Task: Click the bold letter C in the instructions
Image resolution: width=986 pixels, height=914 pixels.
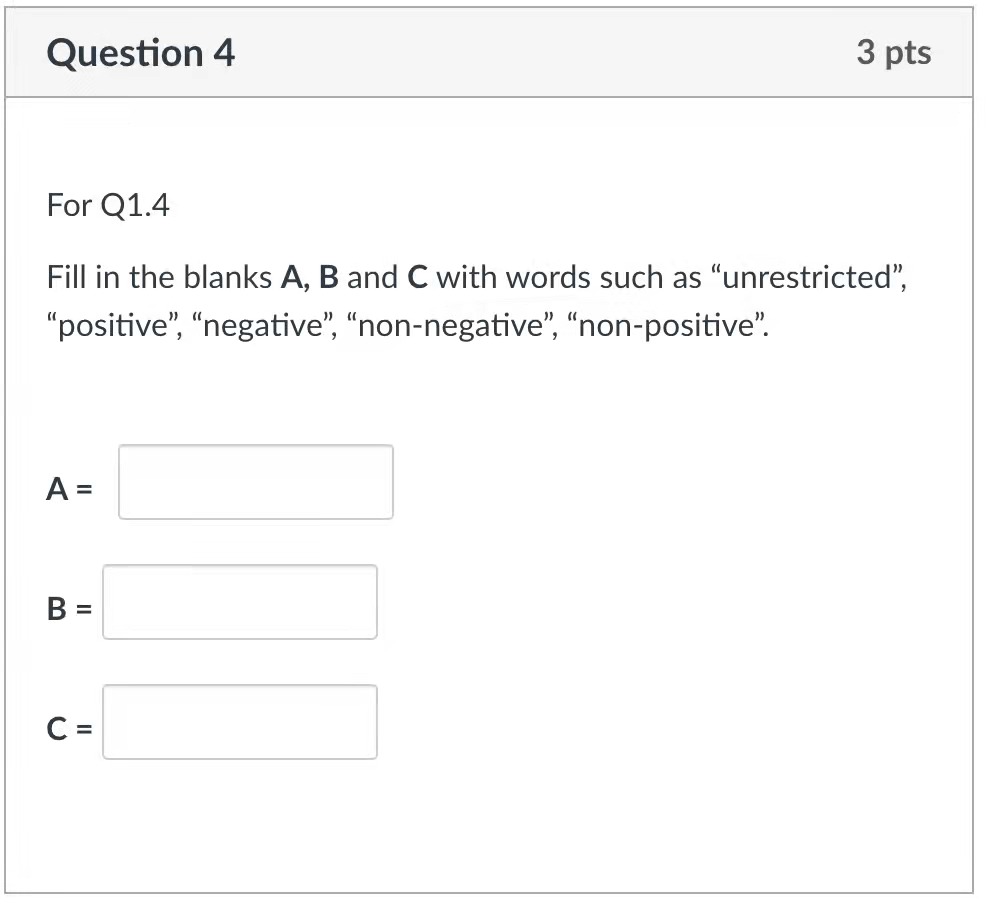Action: 417,278
